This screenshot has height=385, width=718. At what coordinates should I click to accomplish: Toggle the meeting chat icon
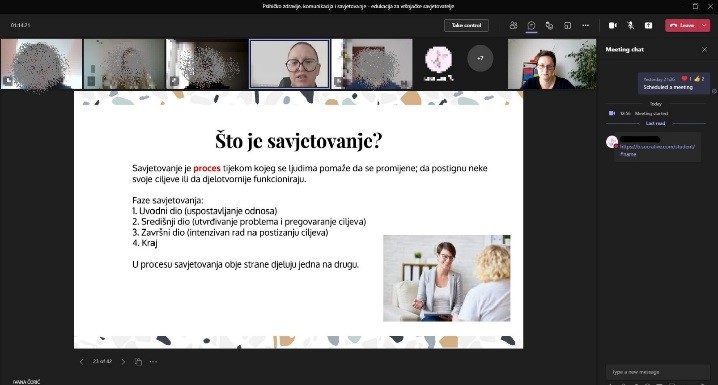pos(531,26)
